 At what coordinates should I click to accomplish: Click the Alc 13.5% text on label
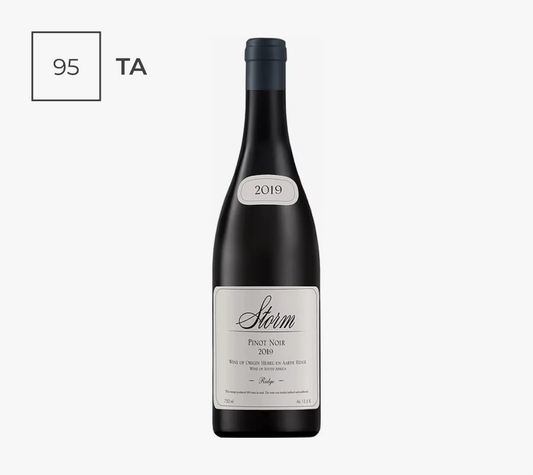[303, 402]
